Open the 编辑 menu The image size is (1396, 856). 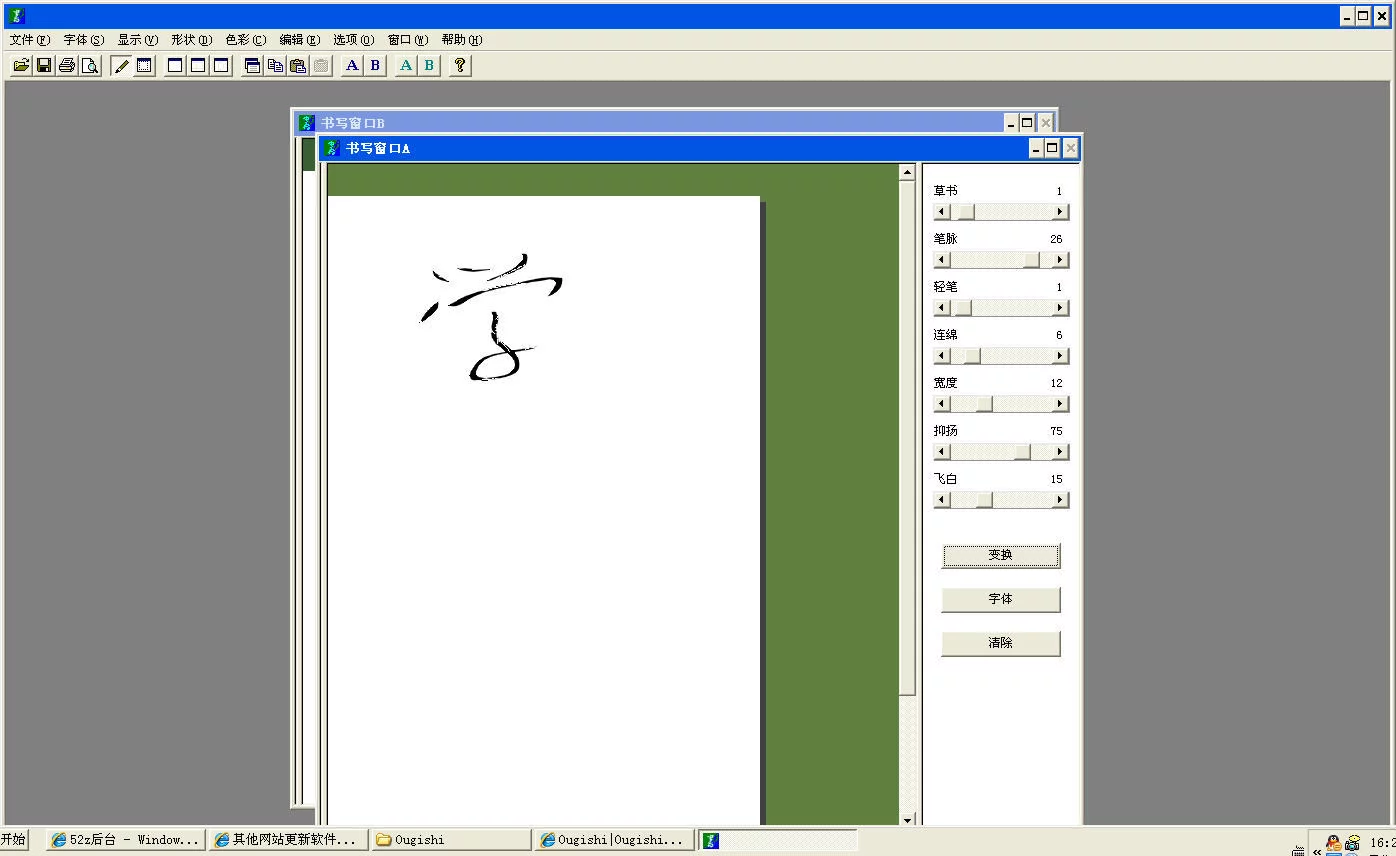pos(299,40)
